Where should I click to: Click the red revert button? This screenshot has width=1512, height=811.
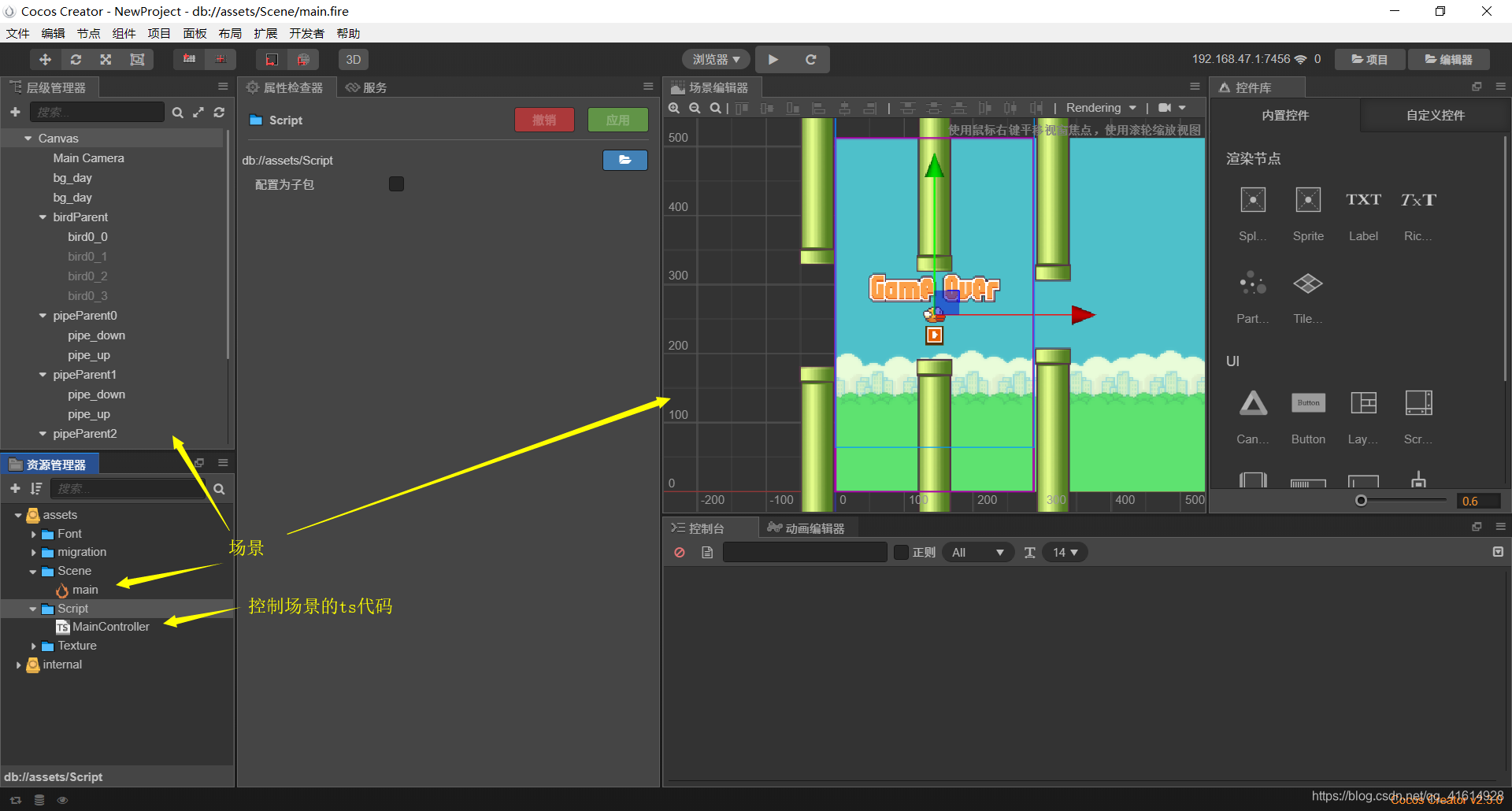pos(544,120)
